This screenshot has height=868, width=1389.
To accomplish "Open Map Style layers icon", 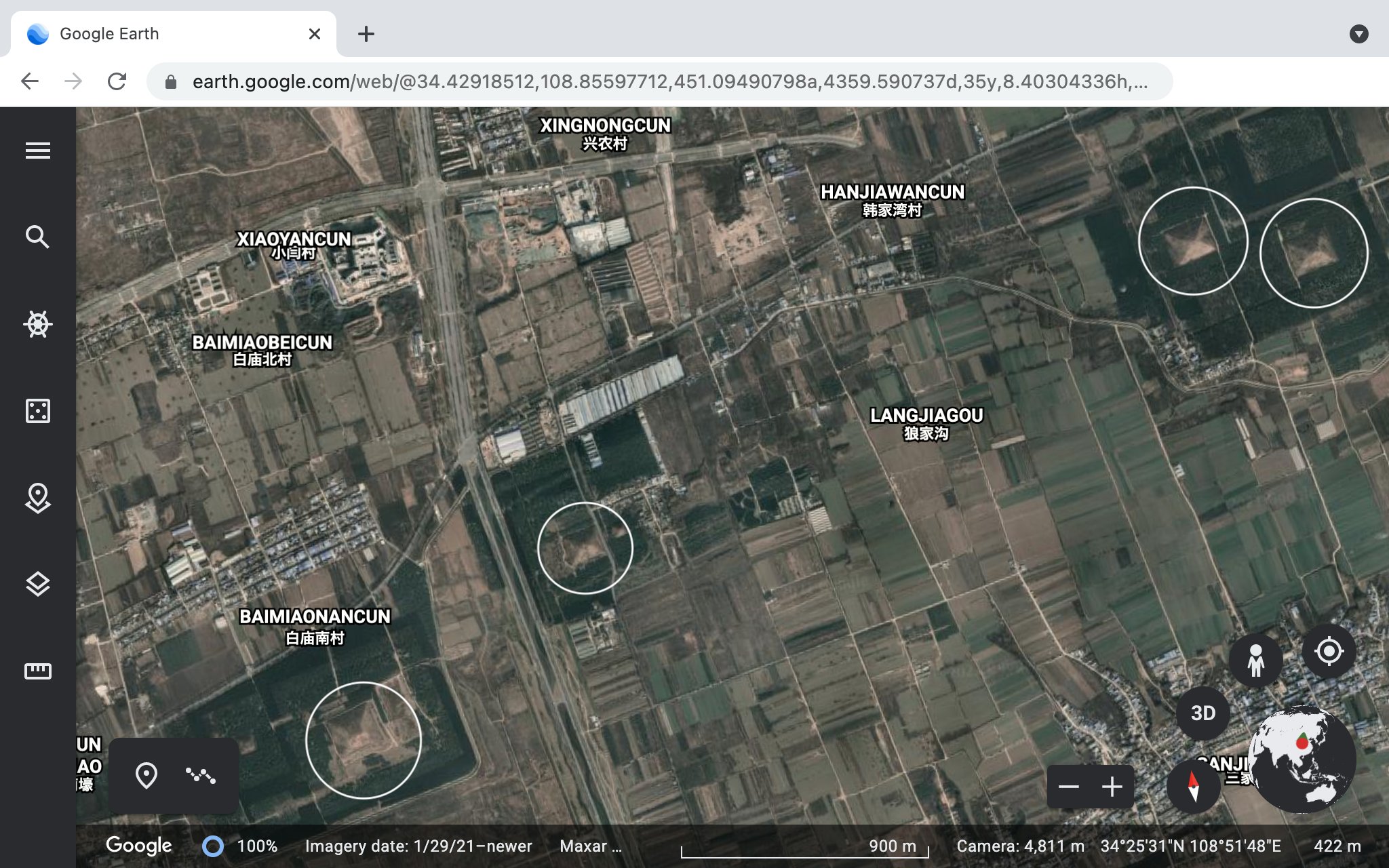I will coord(38,585).
